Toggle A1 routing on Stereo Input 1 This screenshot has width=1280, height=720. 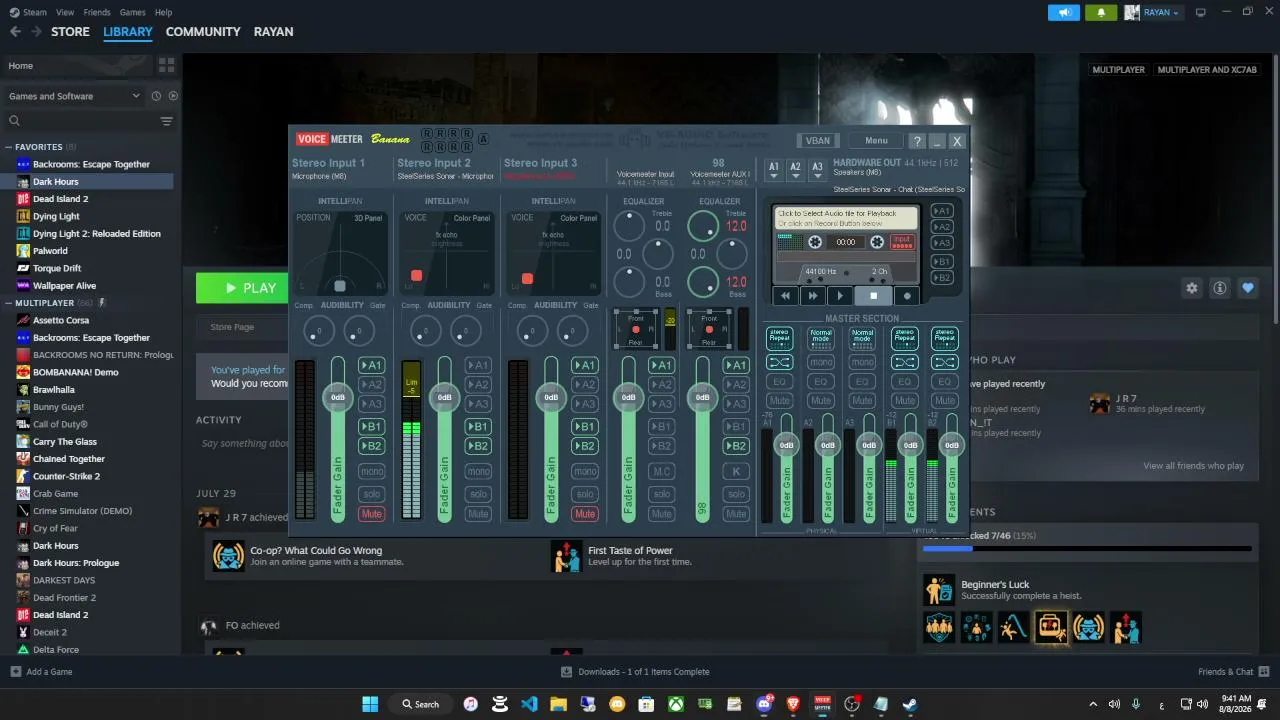tap(371, 365)
